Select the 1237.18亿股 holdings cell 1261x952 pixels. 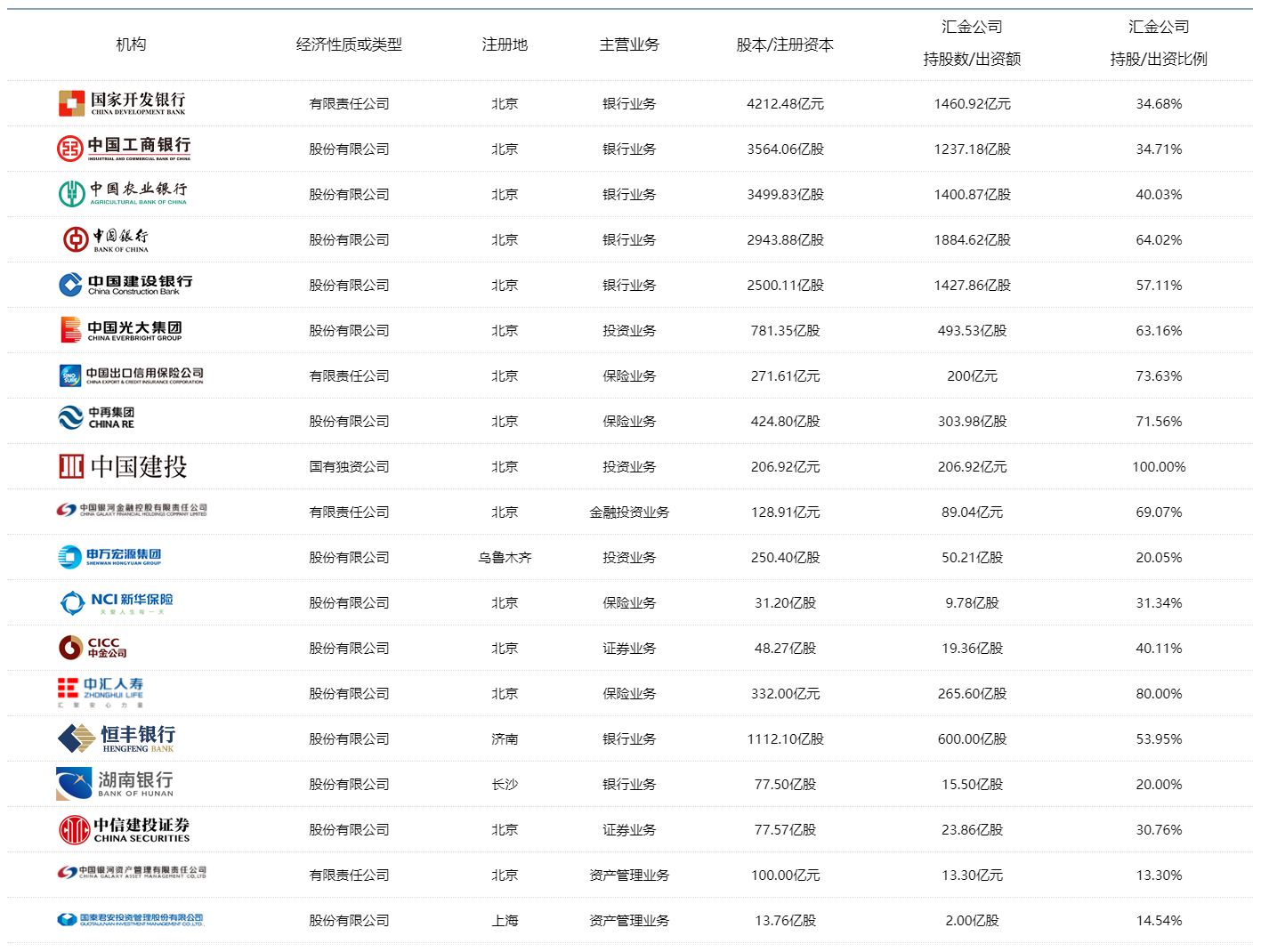click(x=972, y=149)
